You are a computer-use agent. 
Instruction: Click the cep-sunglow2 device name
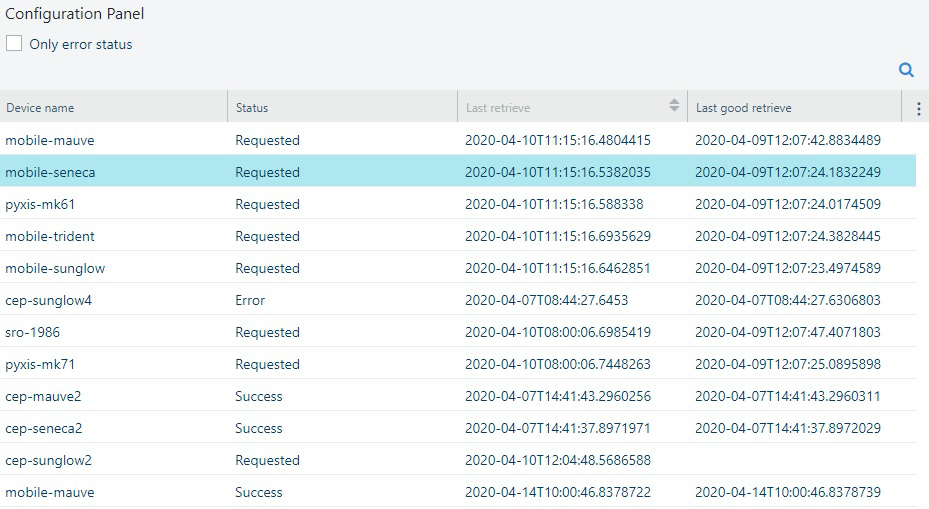pyautogui.click(x=48, y=460)
